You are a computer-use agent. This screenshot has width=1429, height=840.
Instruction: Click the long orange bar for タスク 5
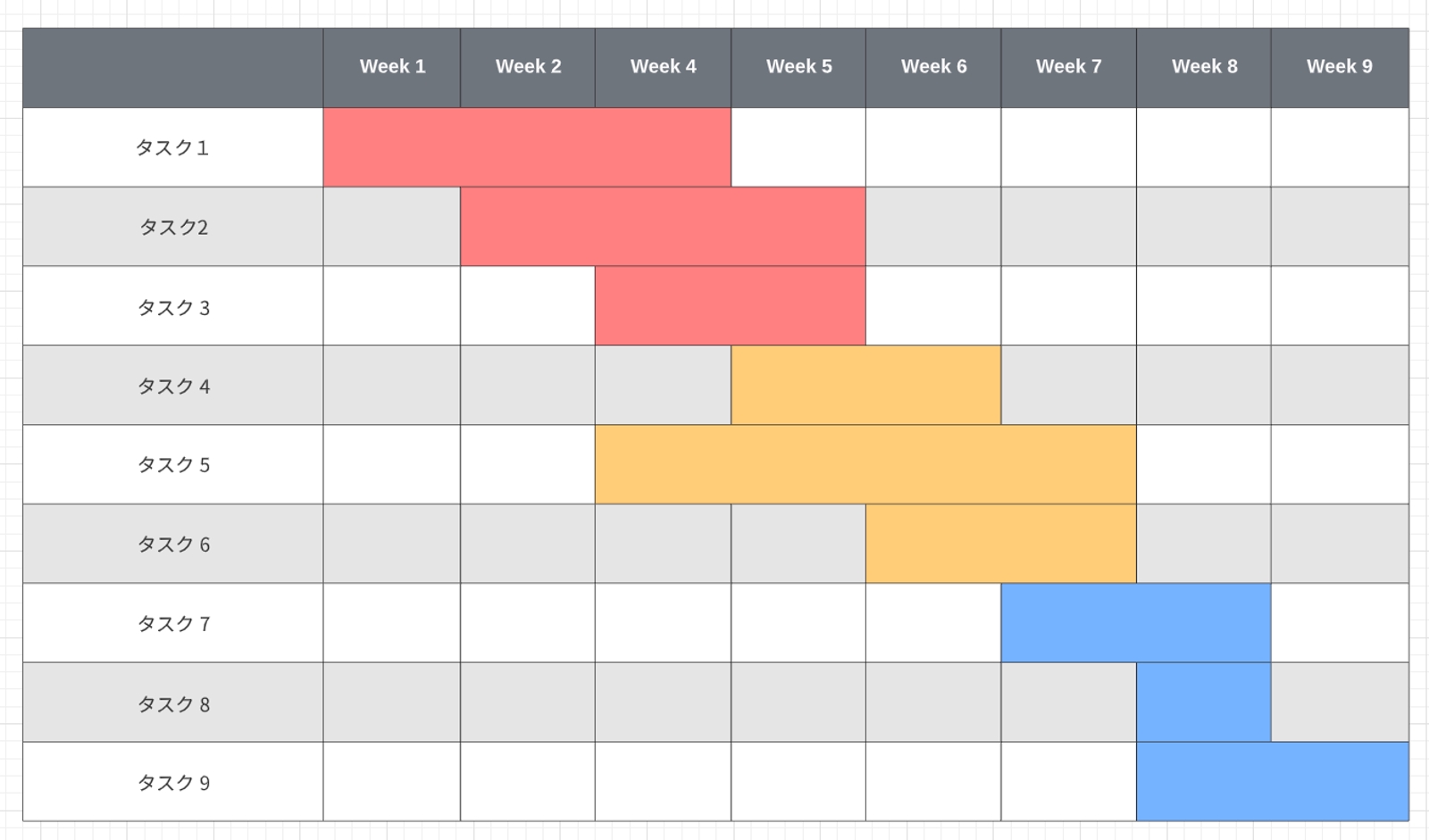pyautogui.click(x=866, y=464)
